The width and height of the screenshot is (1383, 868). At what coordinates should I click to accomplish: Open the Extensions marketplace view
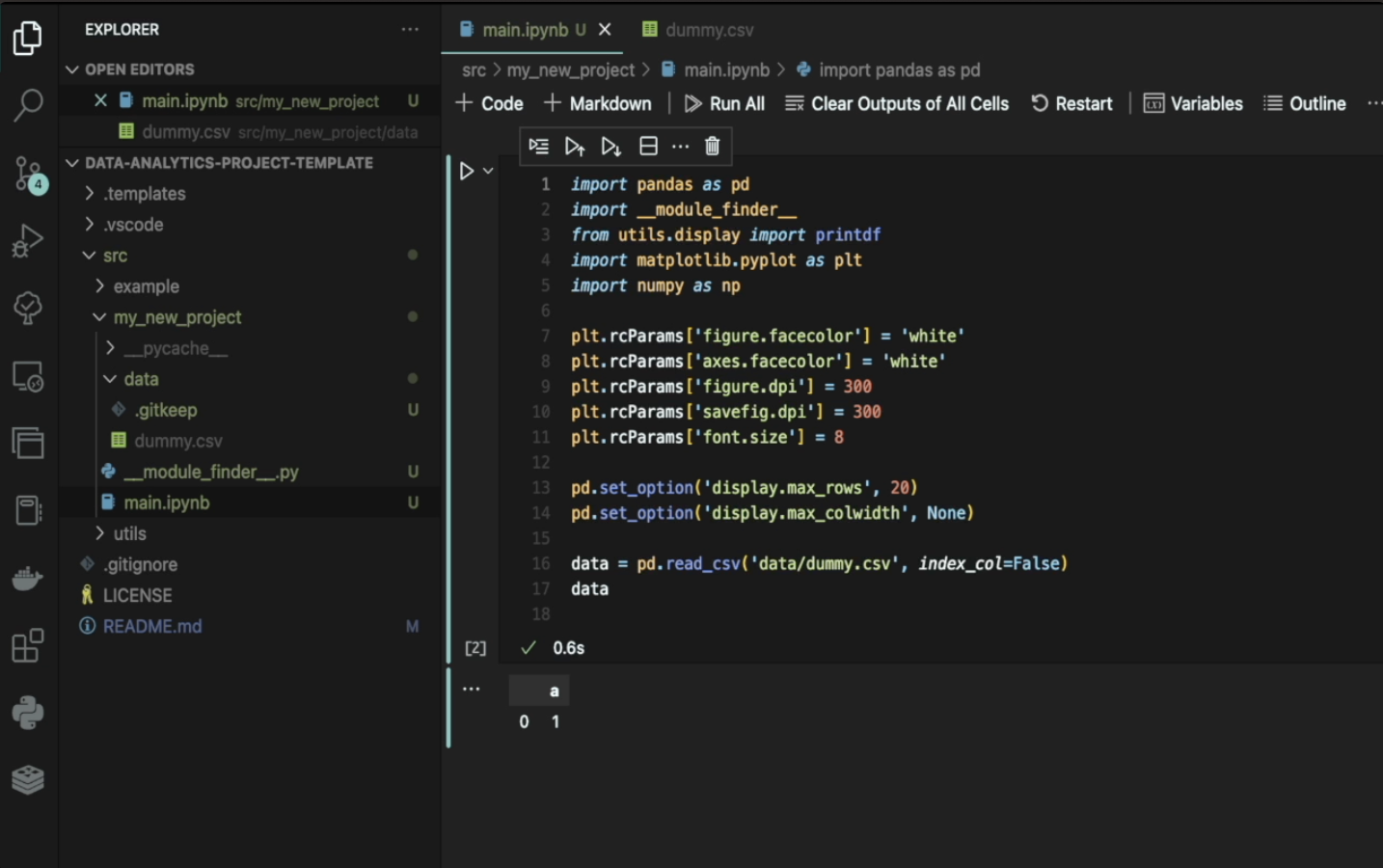click(x=28, y=646)
